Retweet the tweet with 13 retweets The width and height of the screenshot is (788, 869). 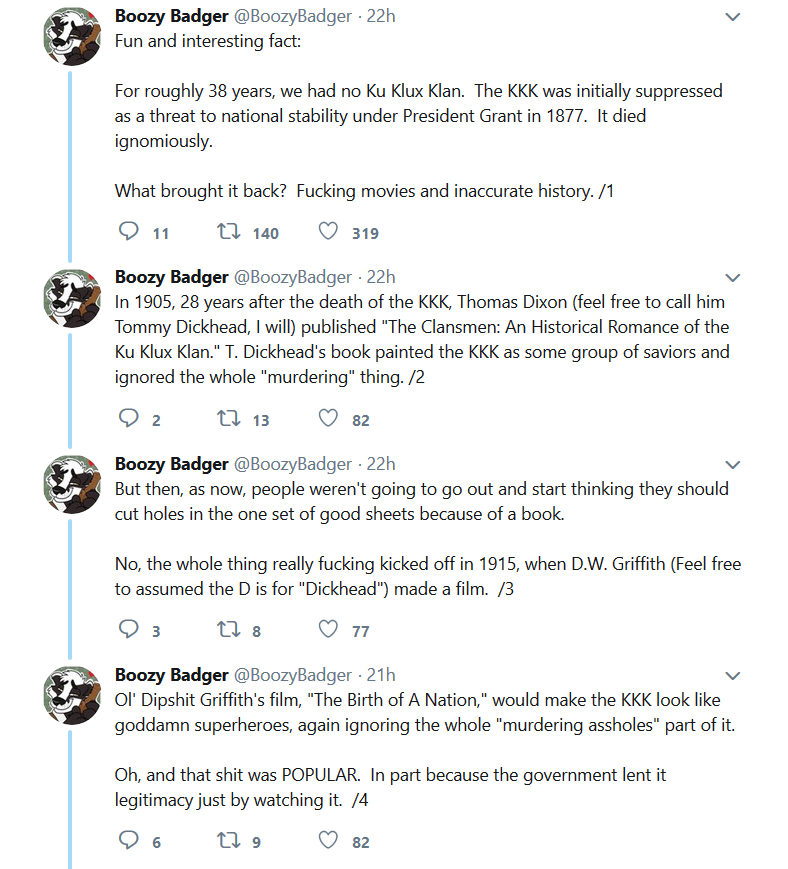point(228,418)
